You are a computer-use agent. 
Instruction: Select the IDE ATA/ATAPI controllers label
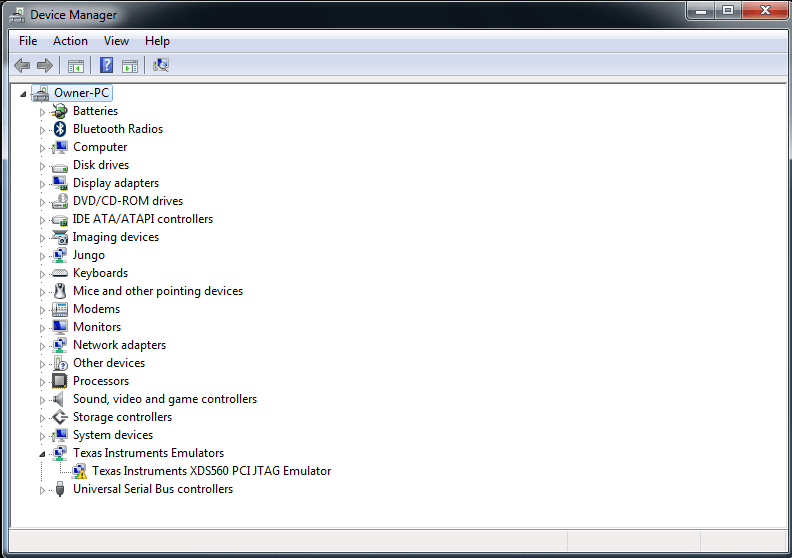tap(143, 219)
